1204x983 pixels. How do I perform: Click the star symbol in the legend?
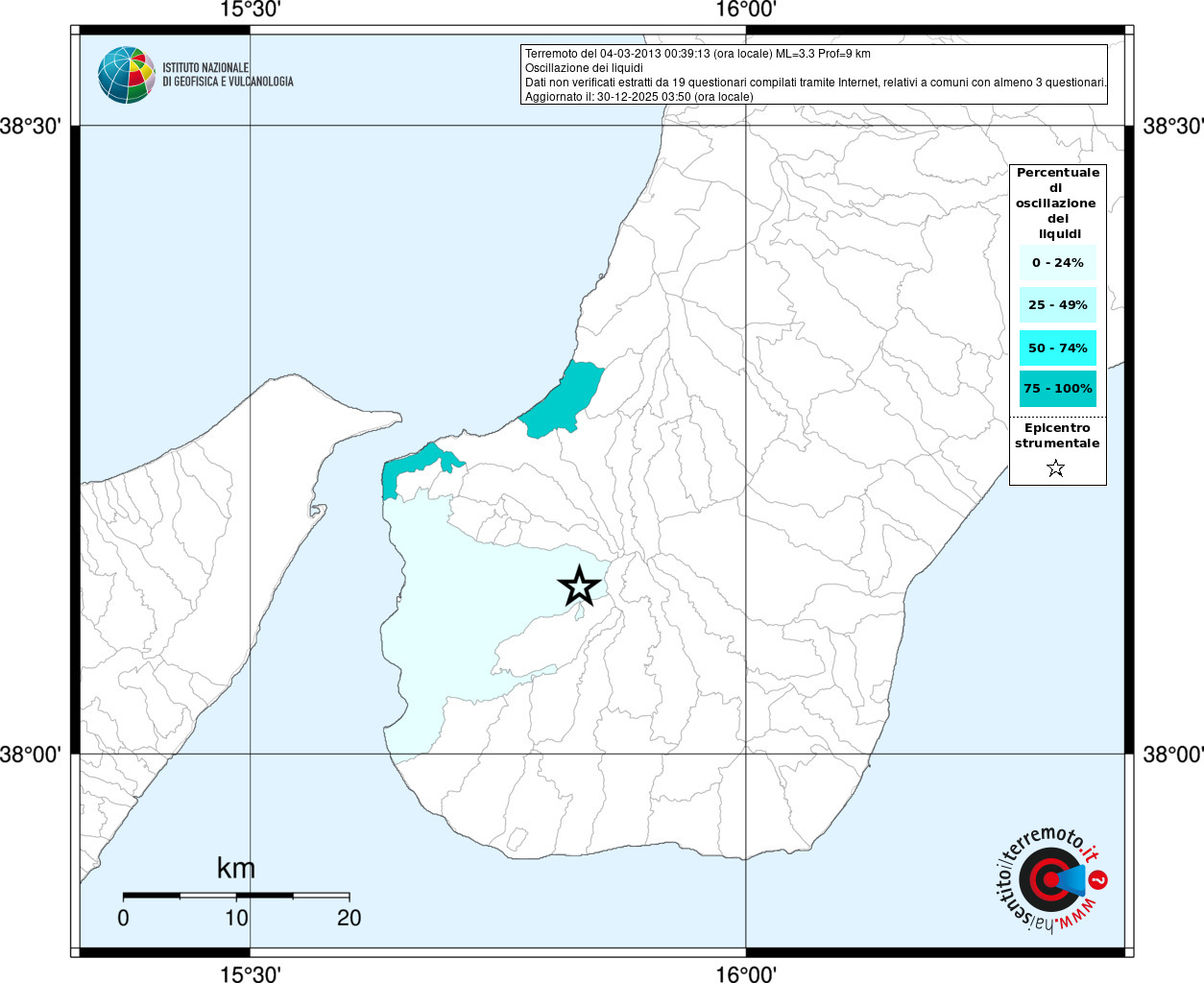tap(1056, 468)
